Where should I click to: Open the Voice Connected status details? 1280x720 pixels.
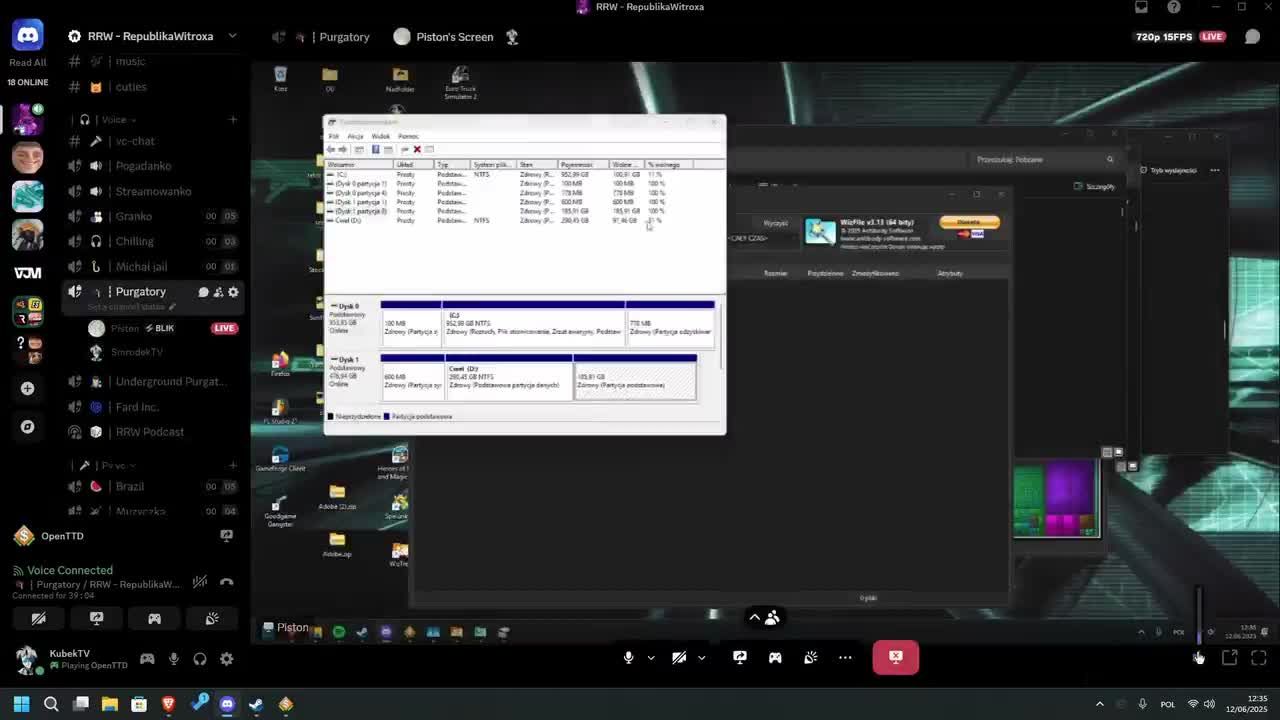70,570
